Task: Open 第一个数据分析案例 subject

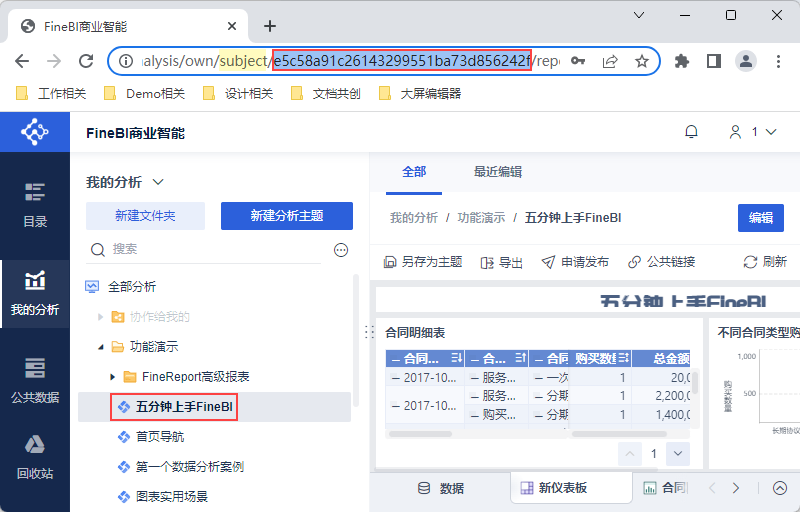Action: pyautogui.click(x=181, y=467)
